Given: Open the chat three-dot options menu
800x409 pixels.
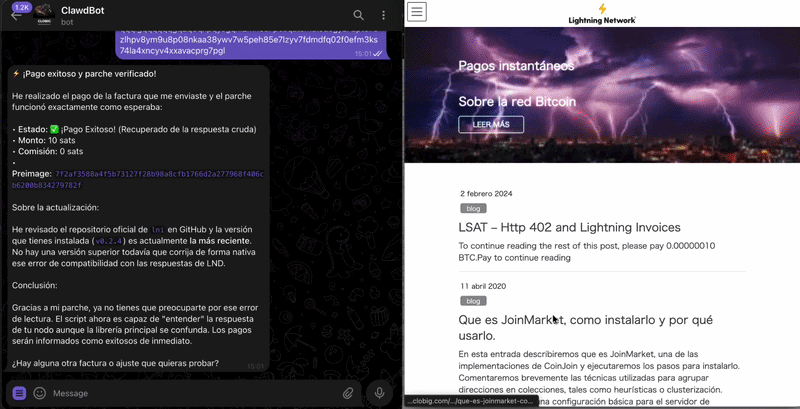Looking at the screenshot, I should click(384, 15).
